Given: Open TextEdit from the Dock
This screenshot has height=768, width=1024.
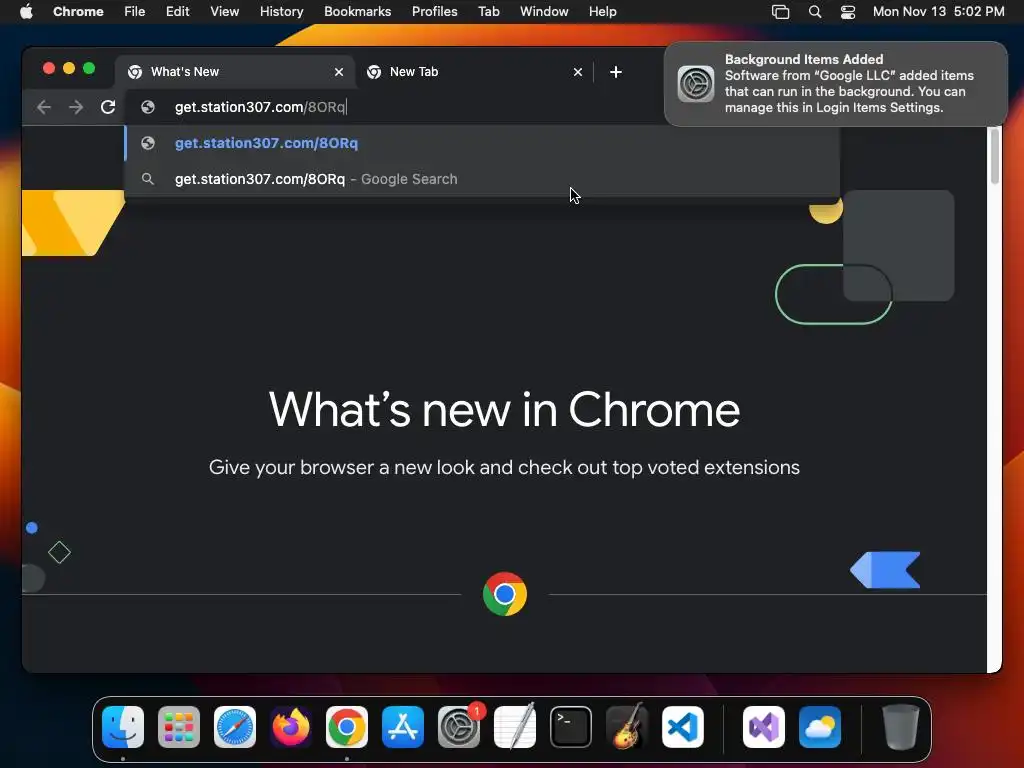Looking at the screenshot, I should [515, 727].
